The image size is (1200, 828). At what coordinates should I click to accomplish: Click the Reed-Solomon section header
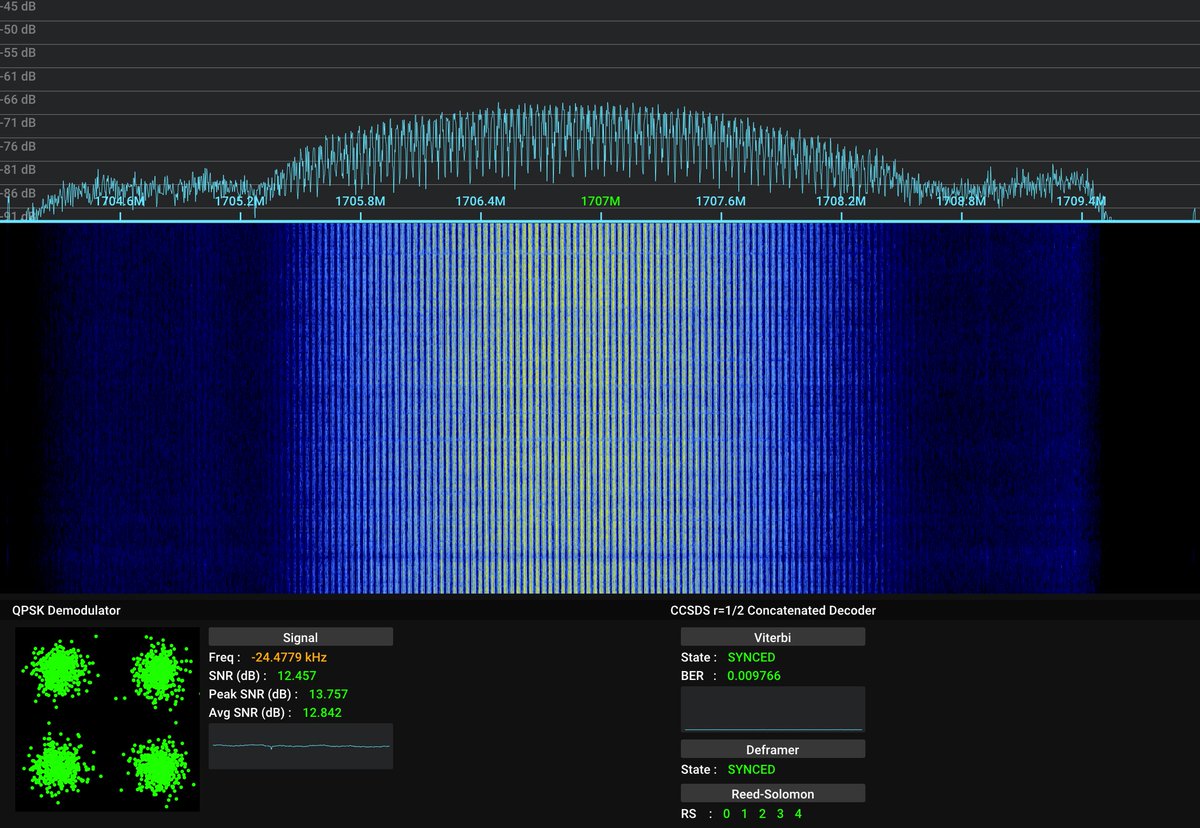[772, 794]
